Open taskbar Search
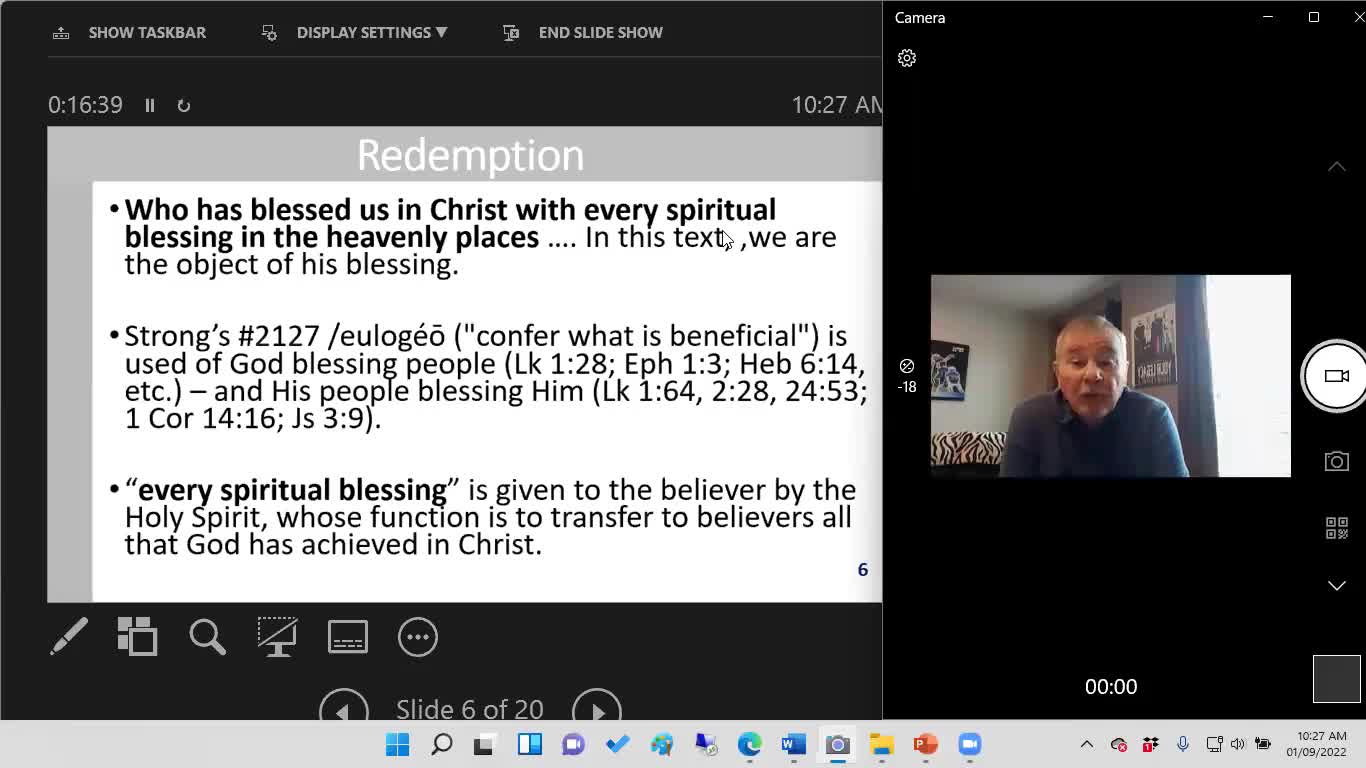The width and height of the screenshot is (1366, 768). (441, 745)
